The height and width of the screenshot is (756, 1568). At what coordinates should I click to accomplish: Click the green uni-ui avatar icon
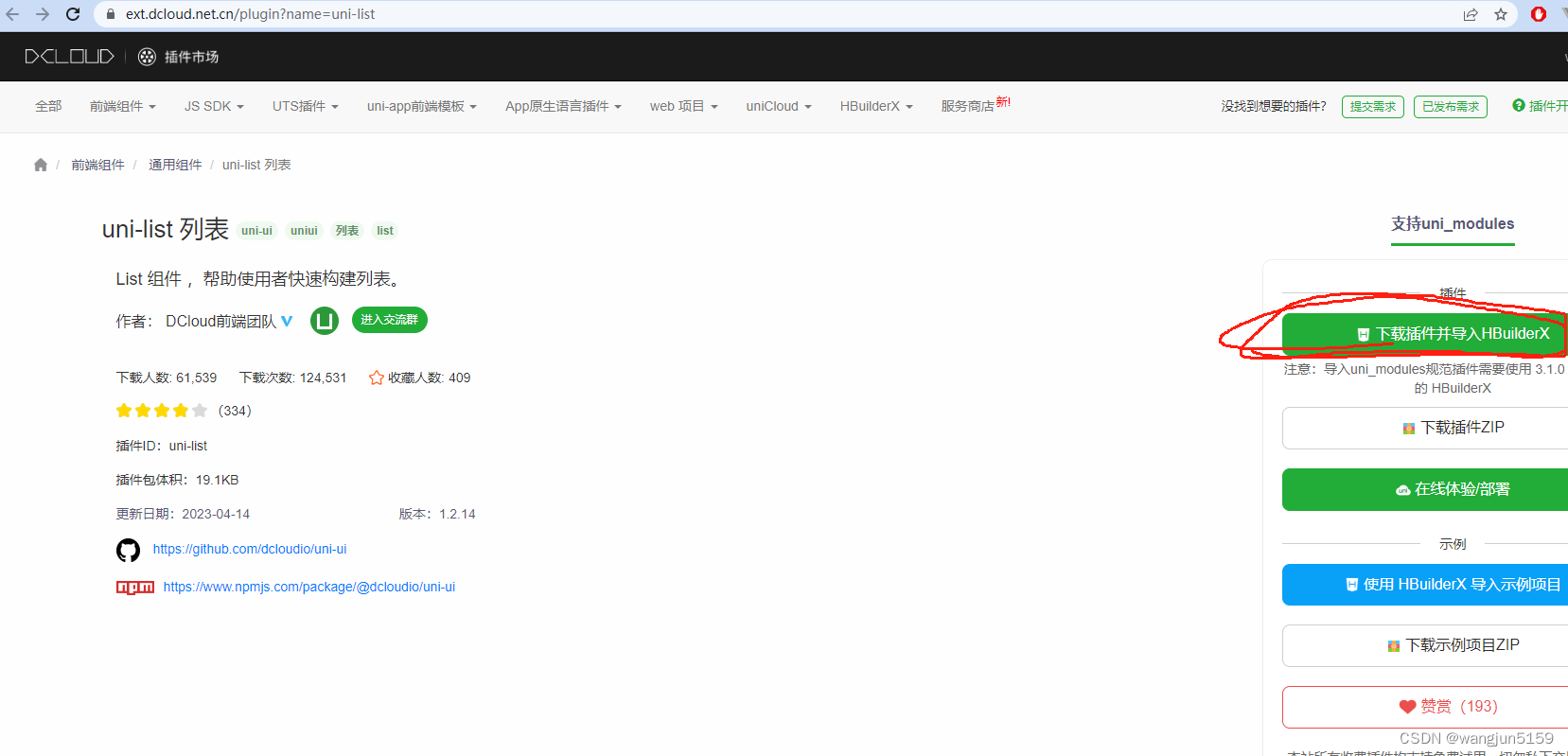(325, 321)
